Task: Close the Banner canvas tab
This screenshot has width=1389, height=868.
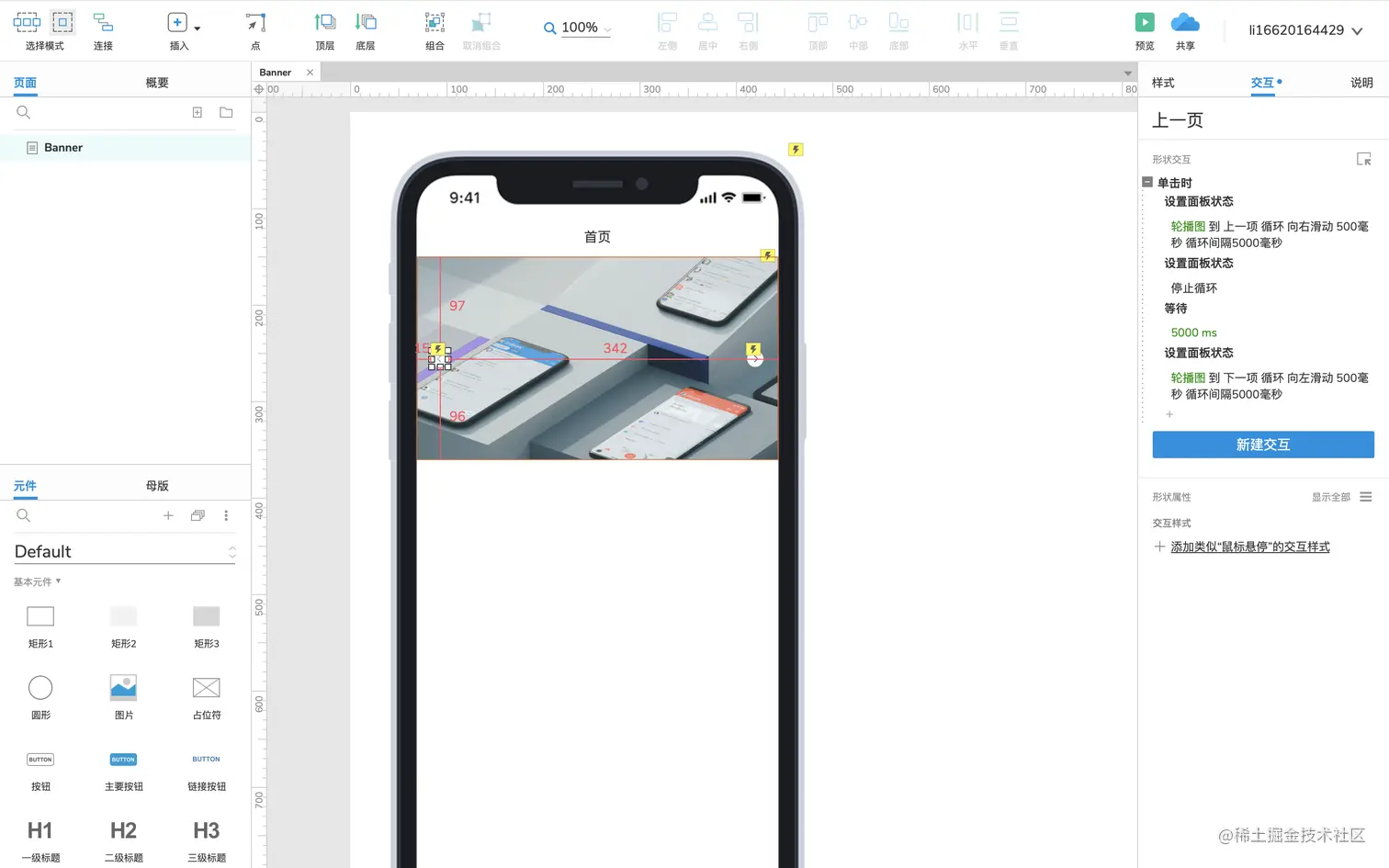Action: tap(310, 73)
